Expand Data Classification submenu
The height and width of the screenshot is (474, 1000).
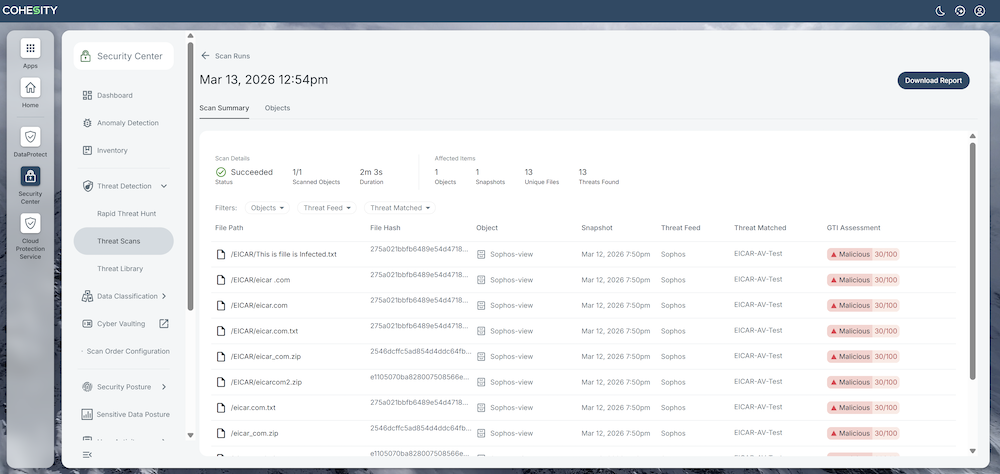click(164, 296)
